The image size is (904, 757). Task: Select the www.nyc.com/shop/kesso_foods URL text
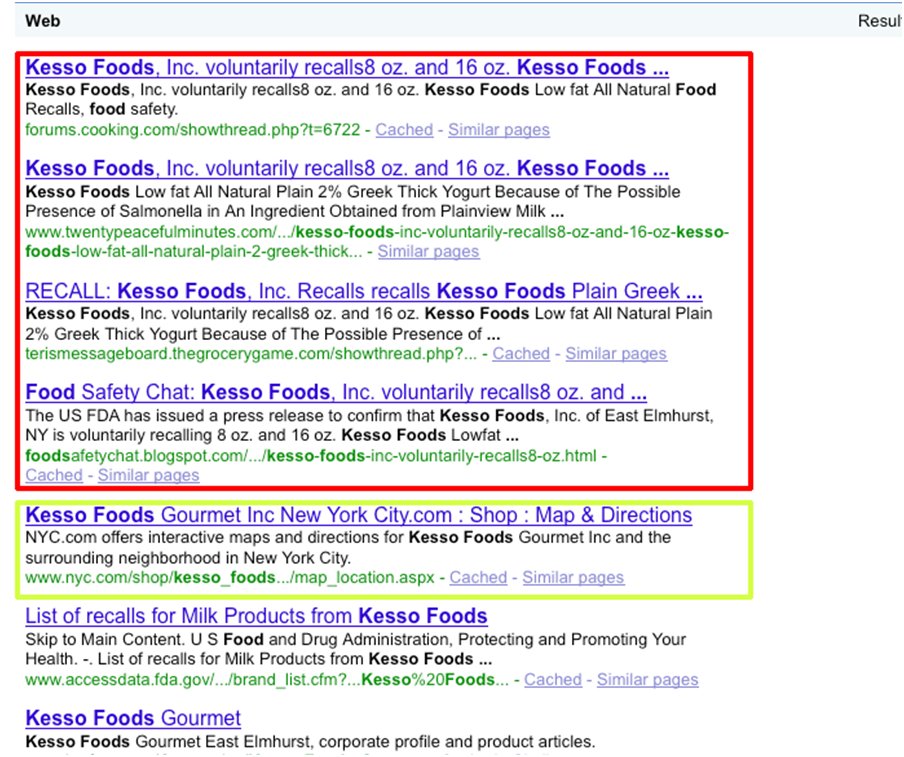[229, 577]
